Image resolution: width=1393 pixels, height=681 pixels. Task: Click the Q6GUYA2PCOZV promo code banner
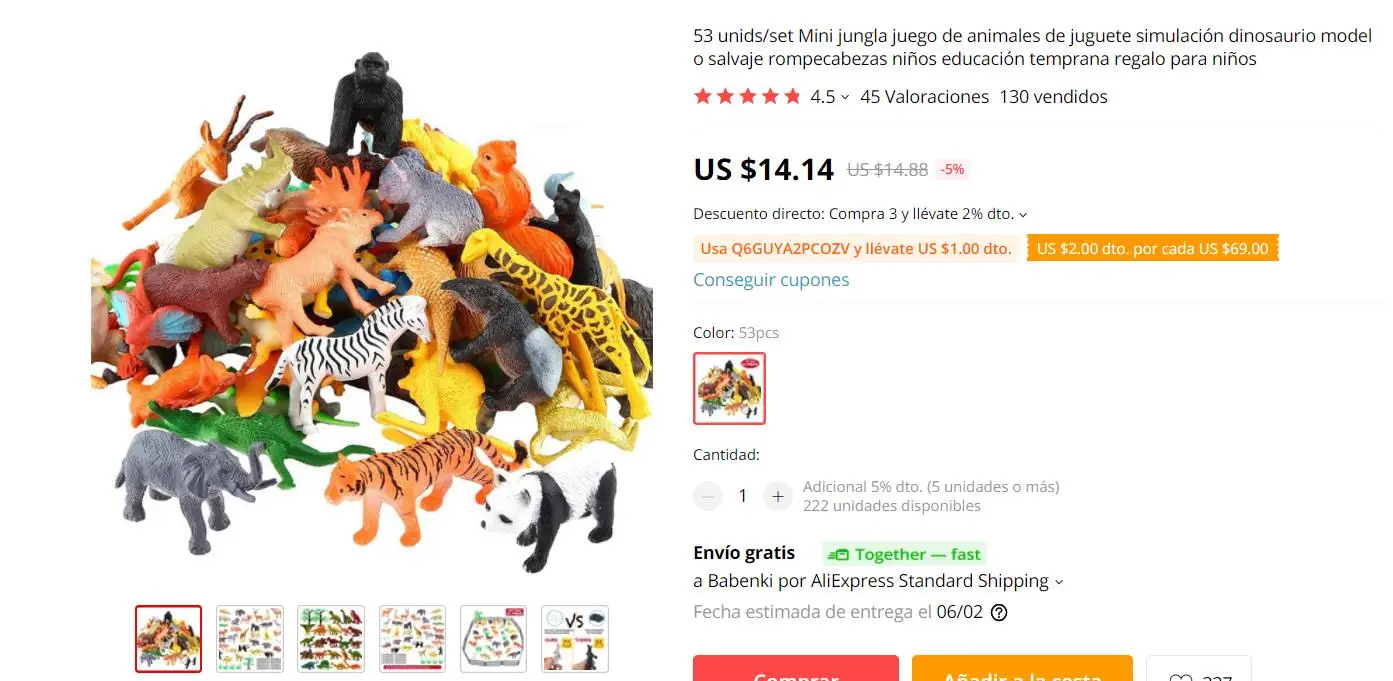pyautogui.click(x=856, y=249)
